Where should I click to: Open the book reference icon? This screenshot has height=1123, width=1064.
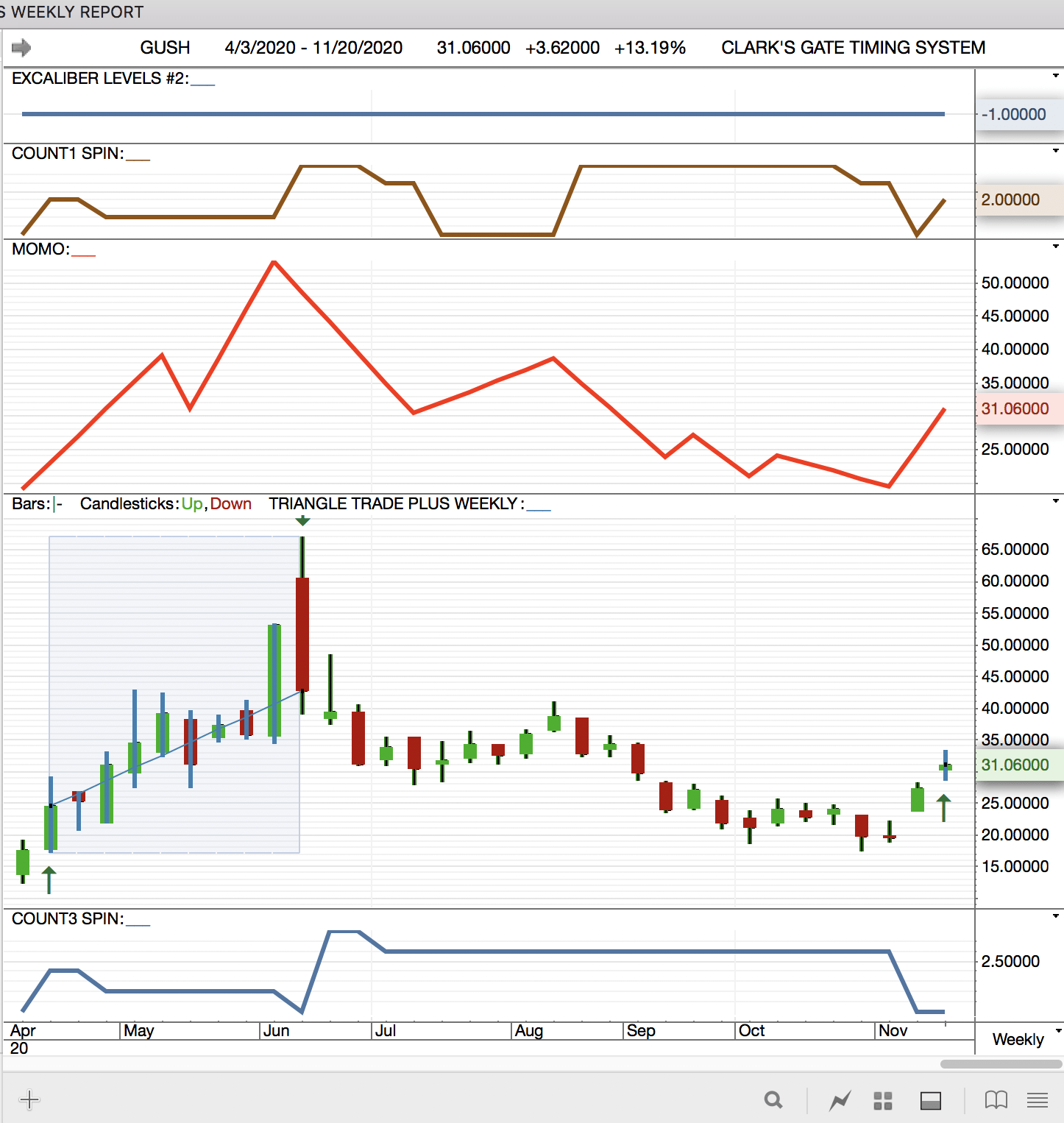tap(996, 1100)
